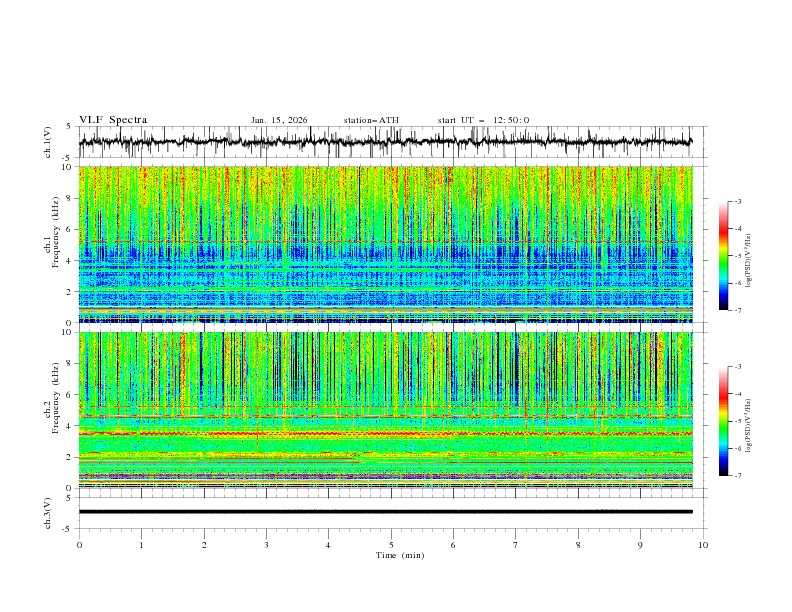Screen dimensions: 792x612
Task: Click time axis tick label "3"
Action: pyautogui.click(x=266, y=545)
